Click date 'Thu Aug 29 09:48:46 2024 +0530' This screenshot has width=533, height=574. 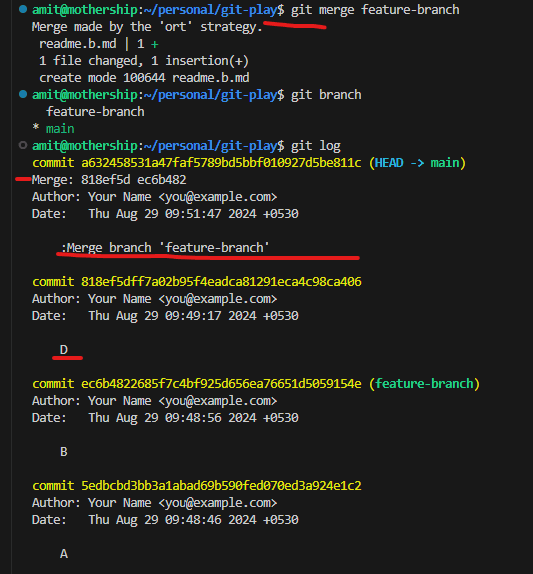point(193,520)
